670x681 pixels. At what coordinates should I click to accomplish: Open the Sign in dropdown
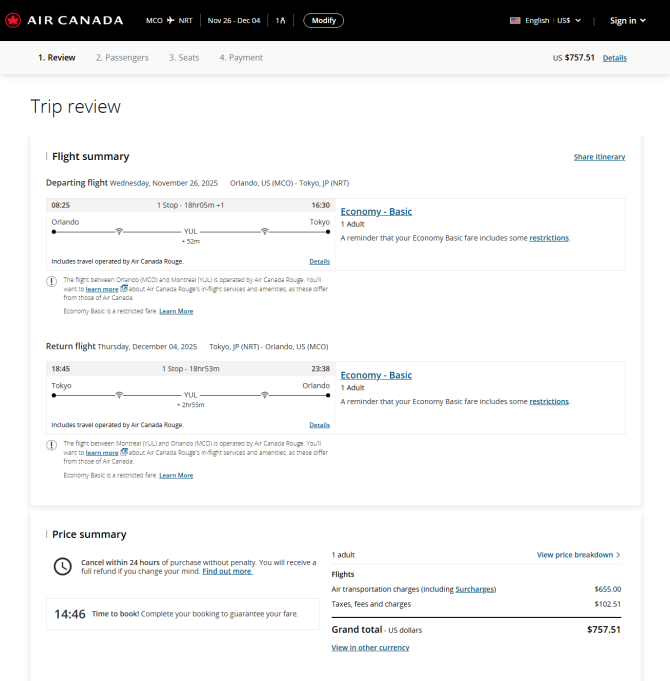628,20
